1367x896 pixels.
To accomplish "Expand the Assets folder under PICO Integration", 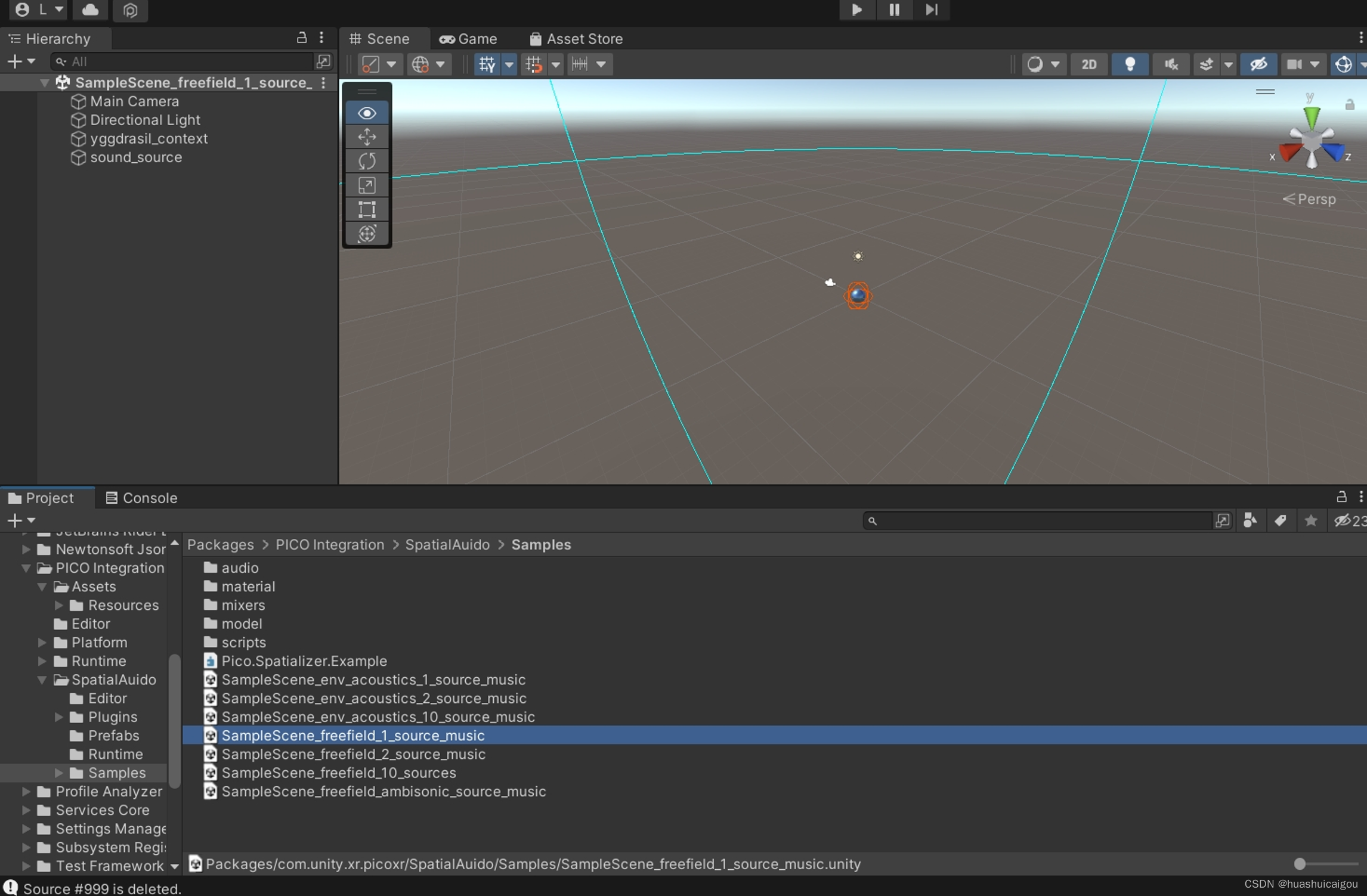I will 43,586.
